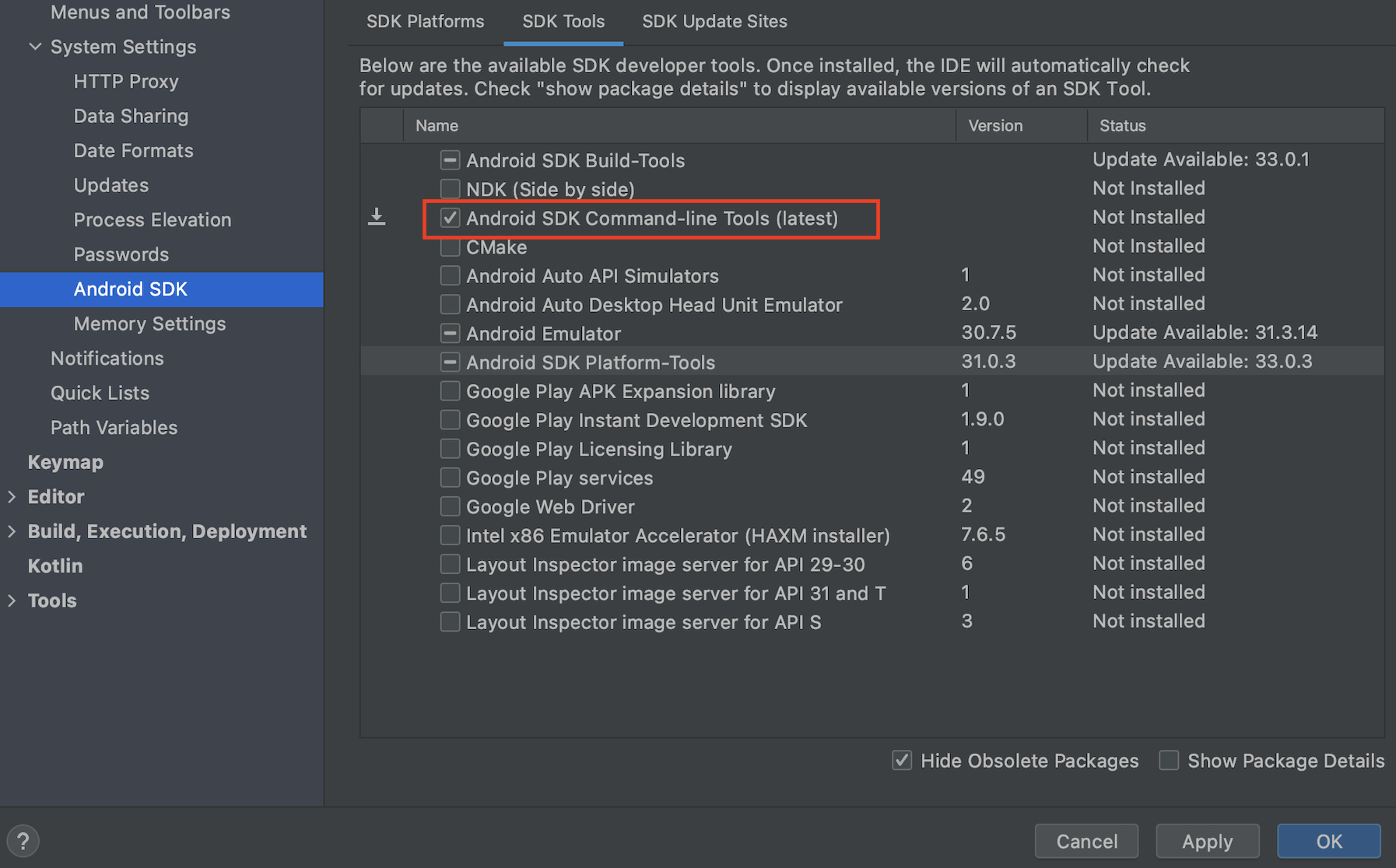The height and width of the screenshot is (868, 1396).
Task: Toggle the Android Emulator checkbox
Action: point(450,333)
